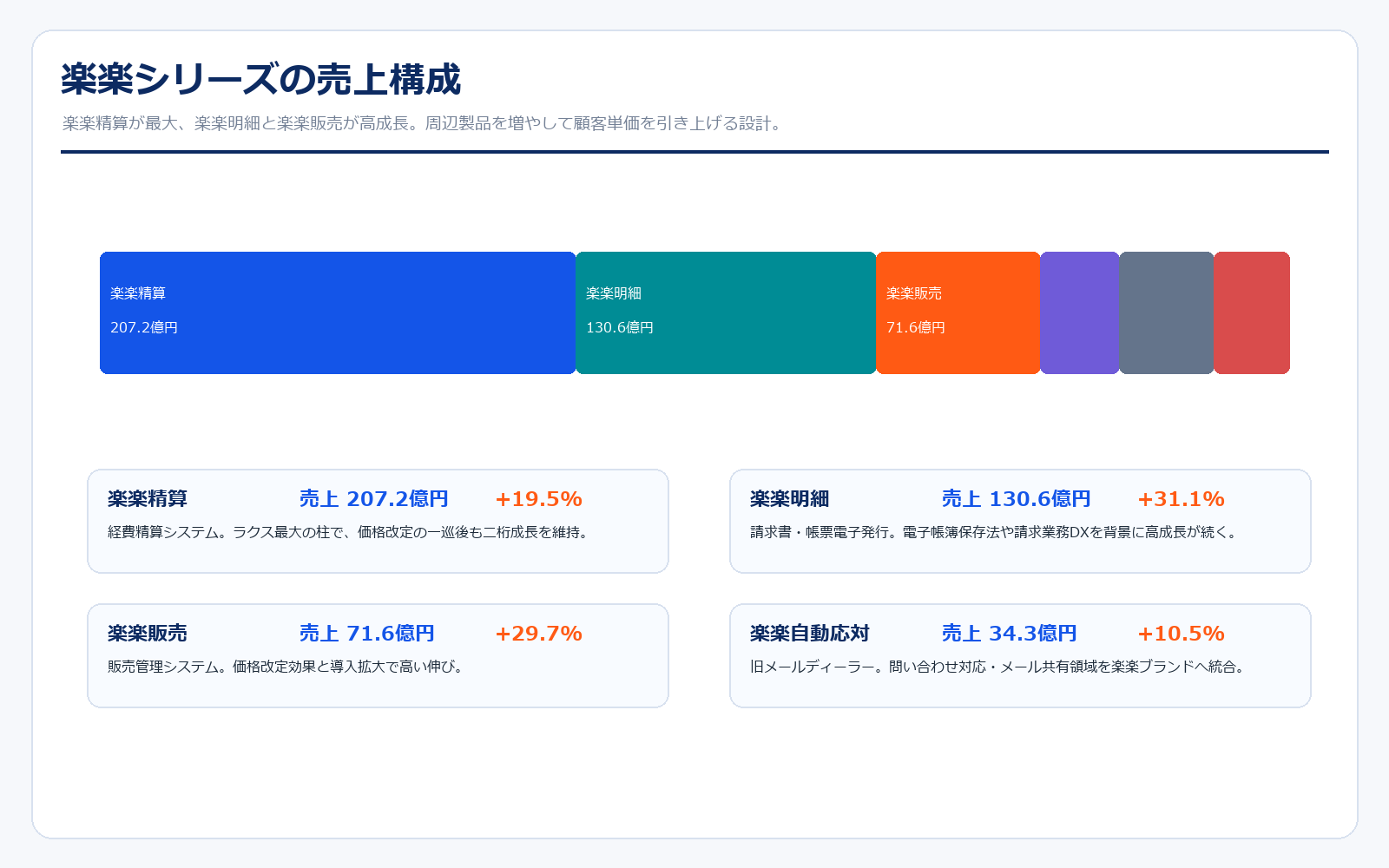Select the orange 楽楽販売 bar segment

point(958,312)
